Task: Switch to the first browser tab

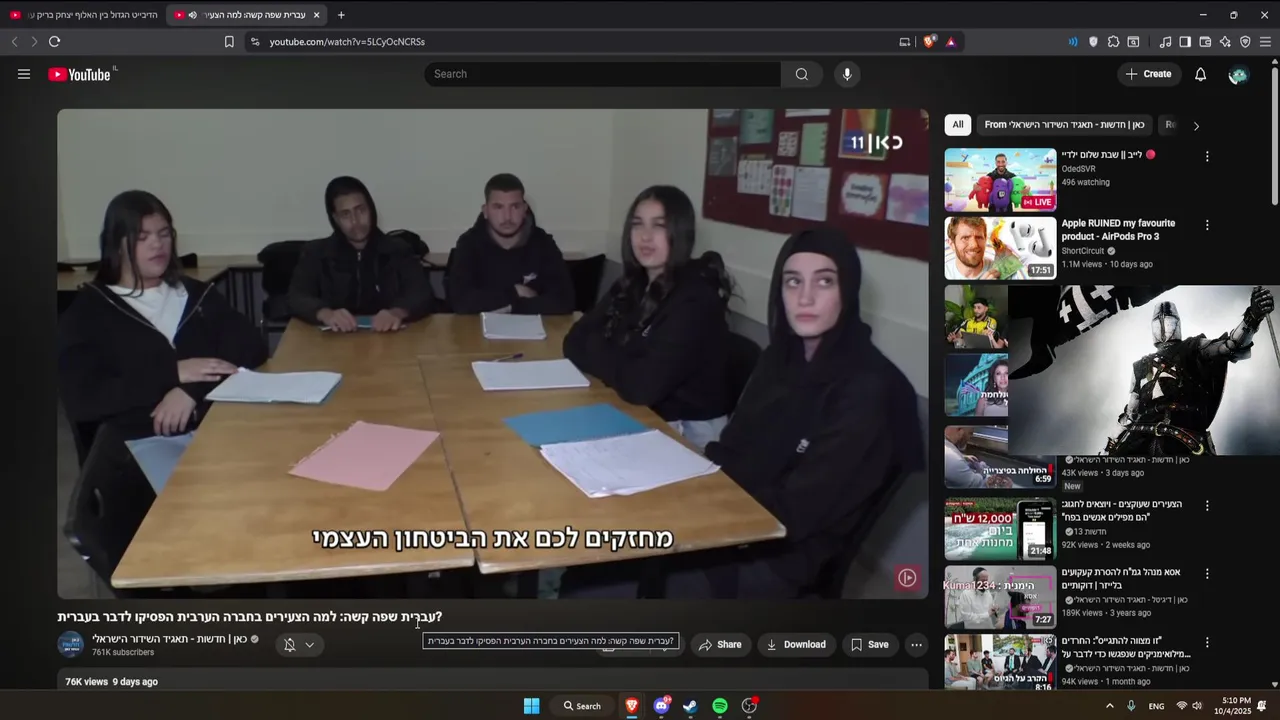Action: pyautogui.click(x=83, y=15)
